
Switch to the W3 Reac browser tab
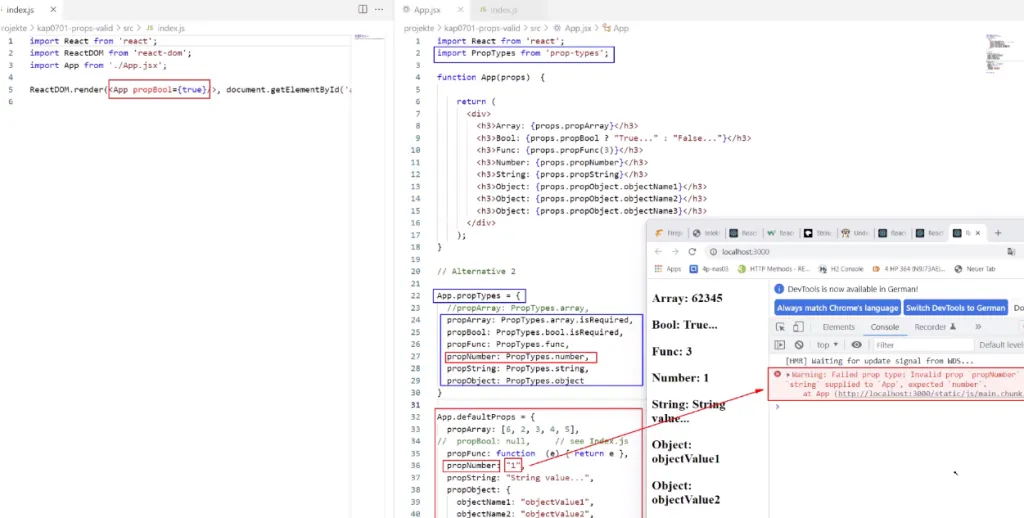780,233
